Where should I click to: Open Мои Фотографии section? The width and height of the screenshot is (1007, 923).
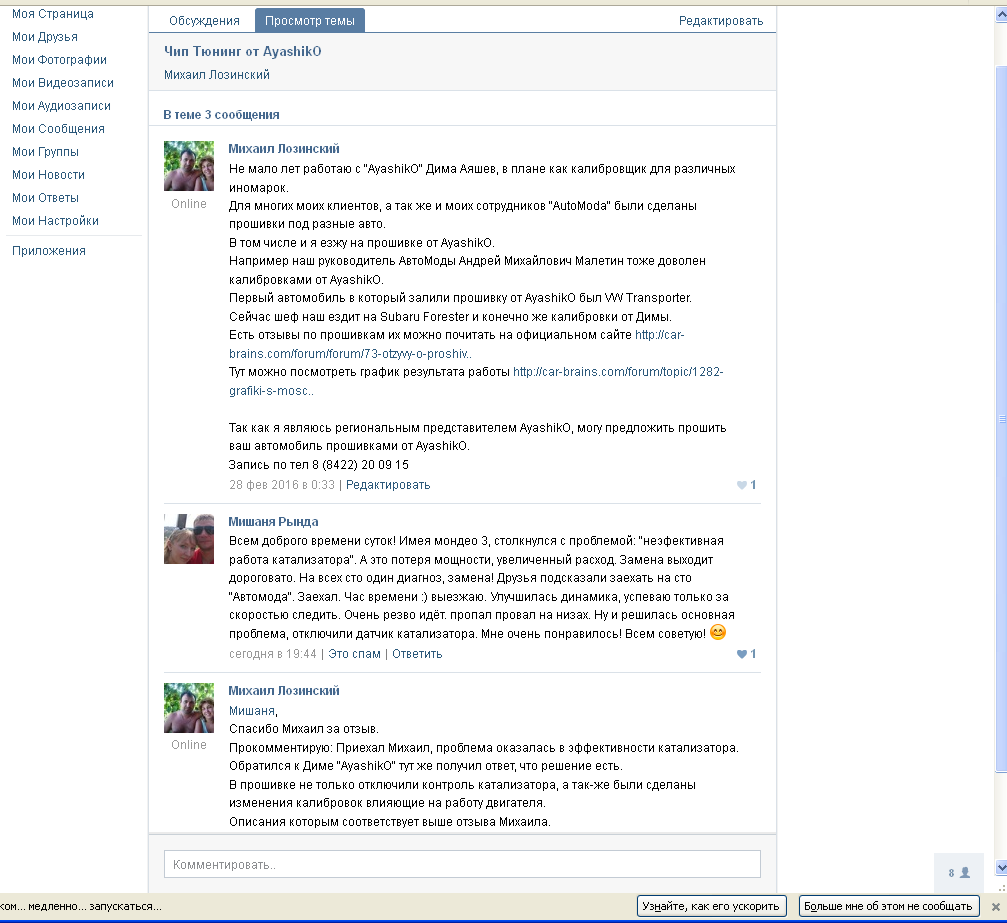[59, 60]
